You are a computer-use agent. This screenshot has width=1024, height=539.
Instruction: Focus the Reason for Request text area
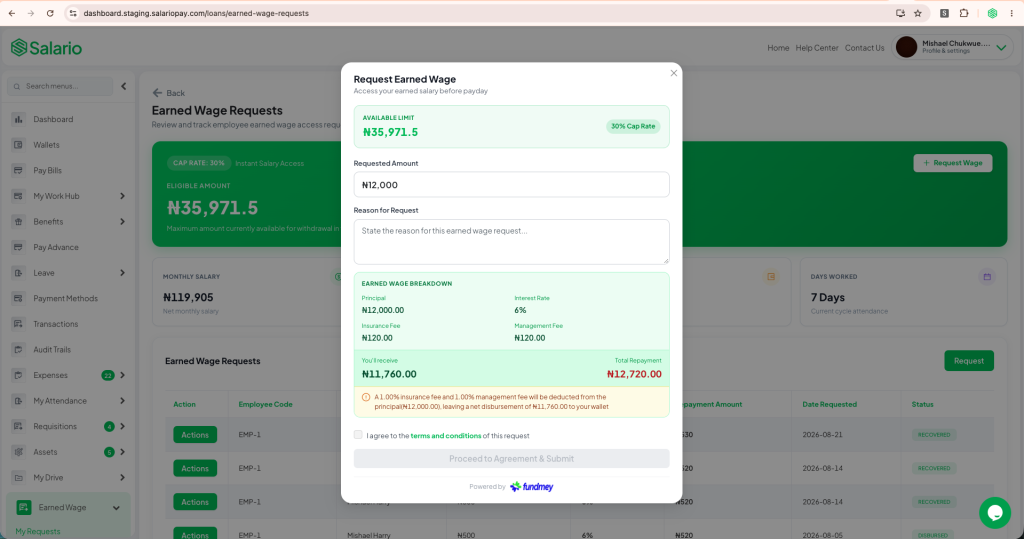coord(511,242)
